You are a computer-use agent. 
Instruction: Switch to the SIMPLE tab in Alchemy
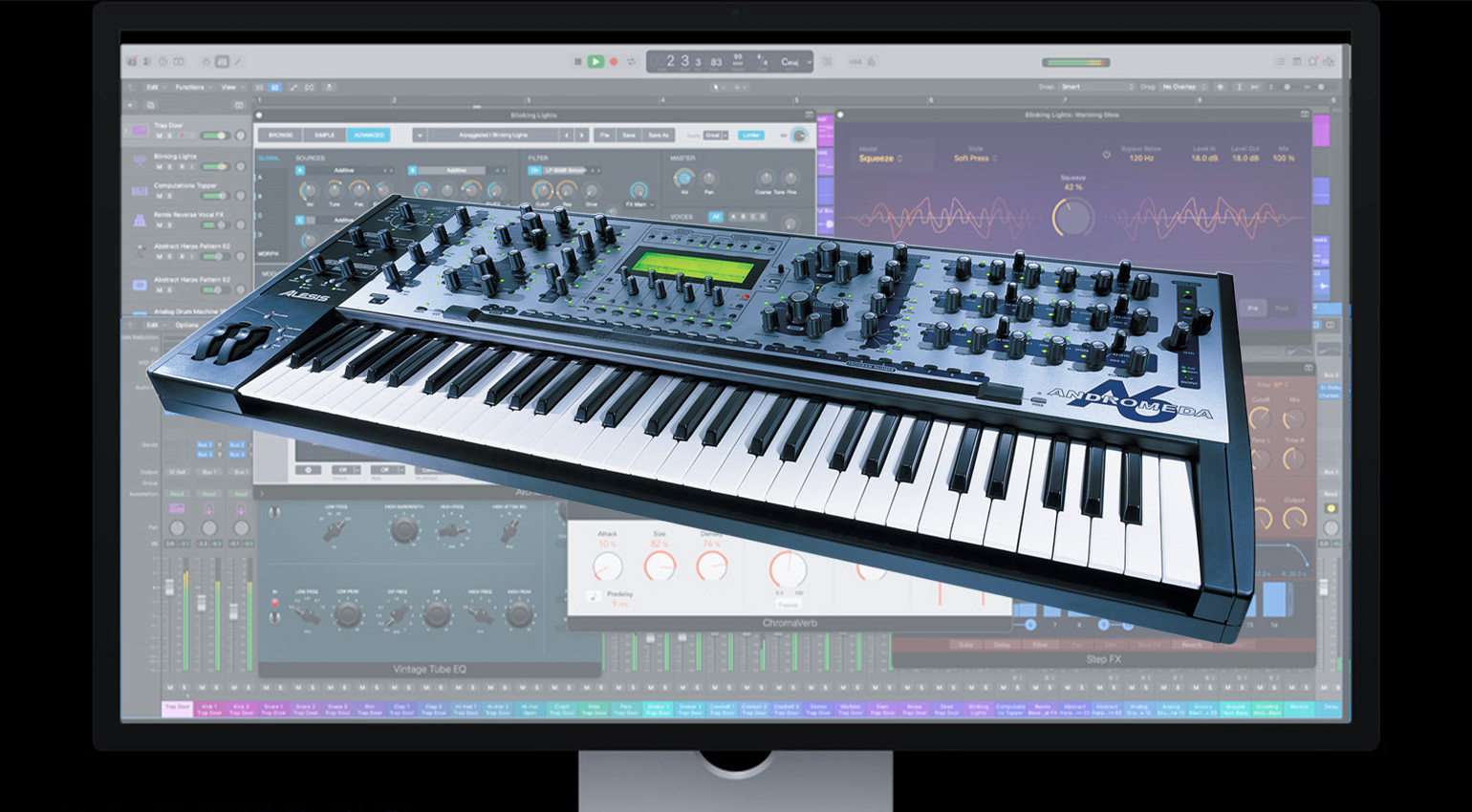click(324, 135)
